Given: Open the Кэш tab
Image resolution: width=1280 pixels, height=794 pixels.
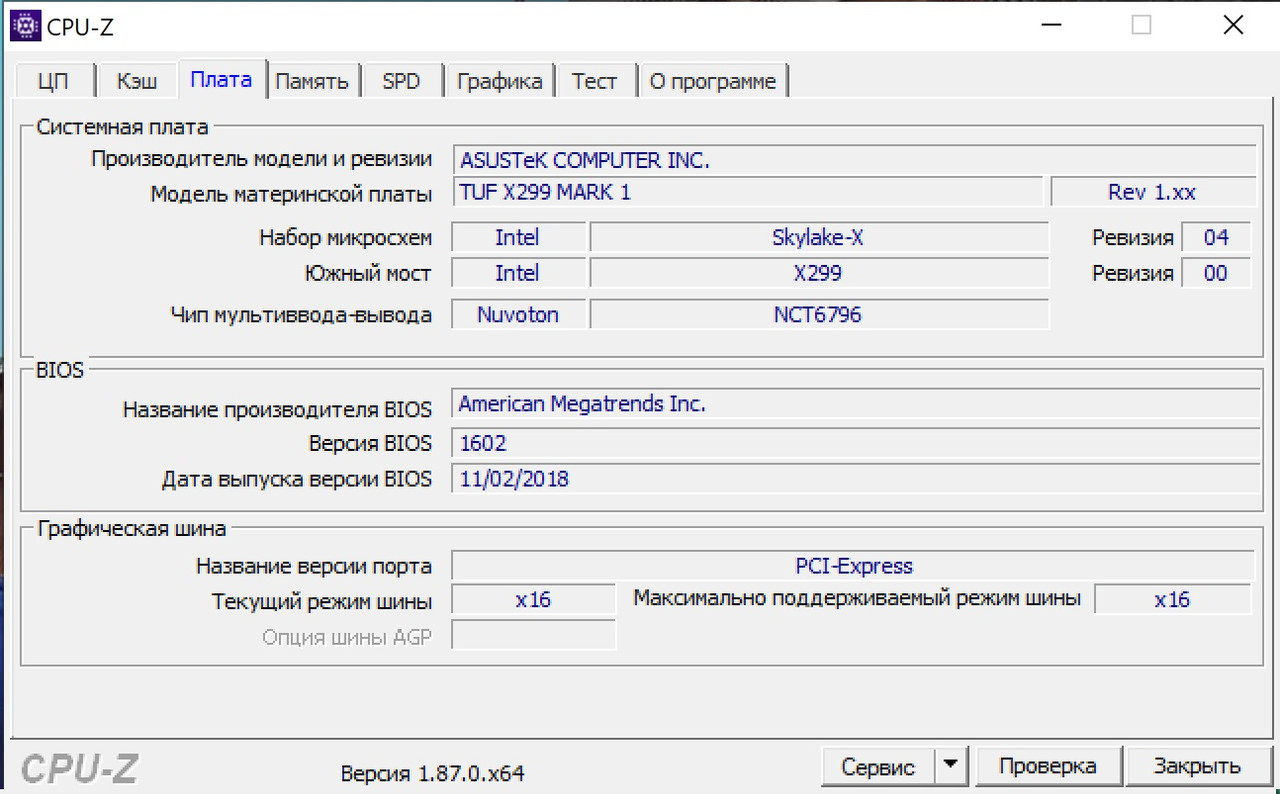Looking at the screenshot, I should 137,80.
